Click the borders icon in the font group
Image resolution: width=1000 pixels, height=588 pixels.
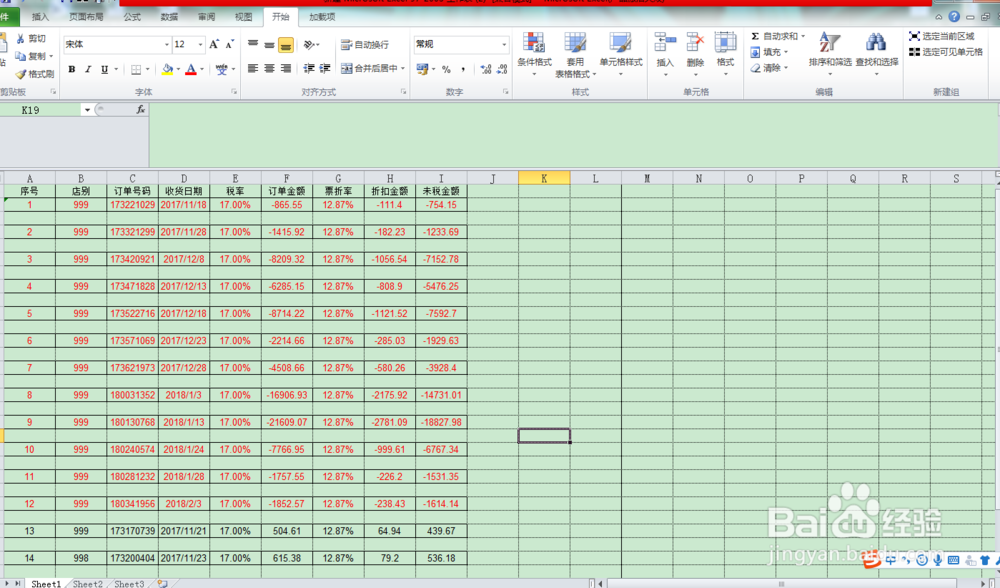click(136, 69)
